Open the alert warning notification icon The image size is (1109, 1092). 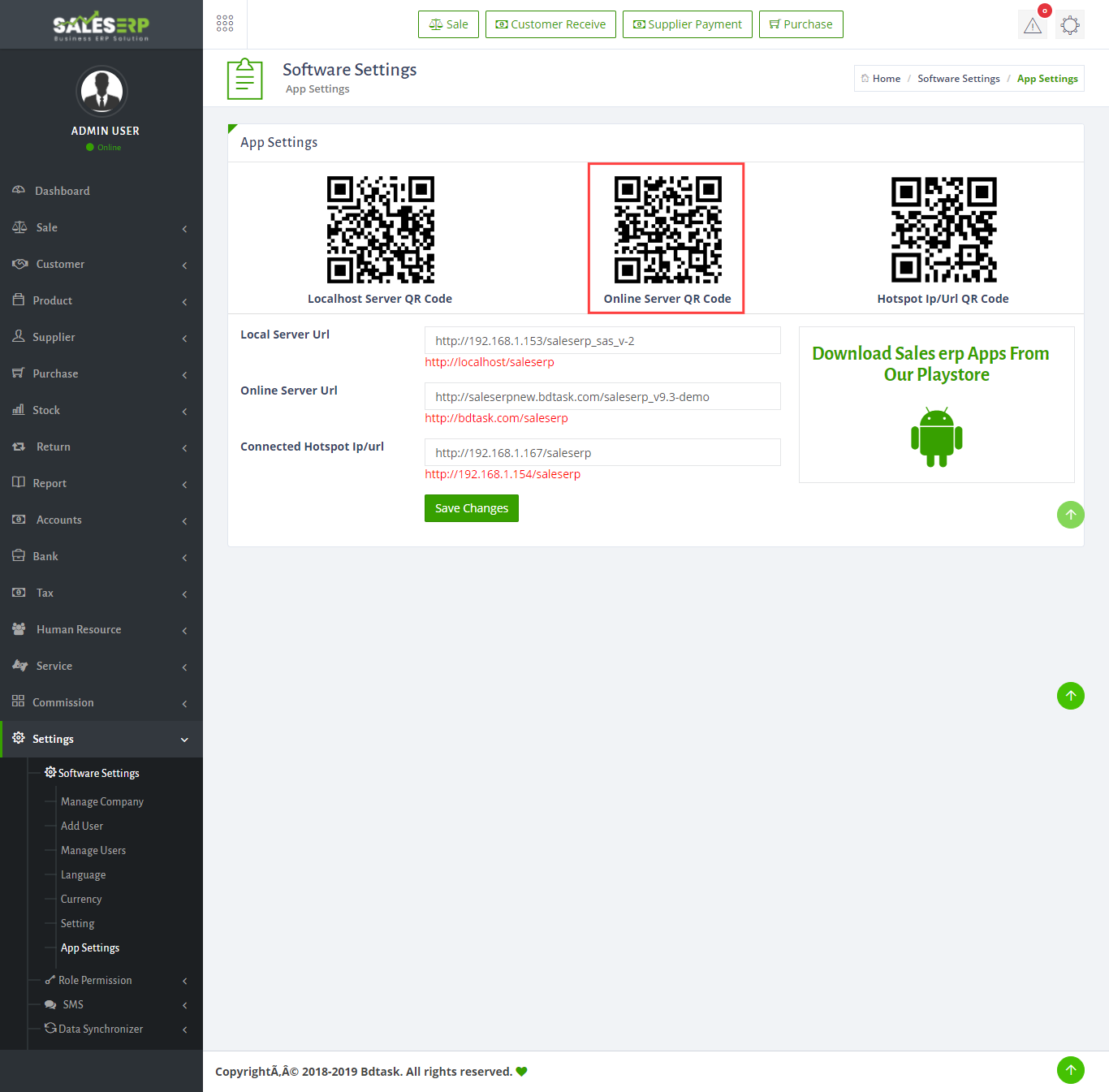[x=1033, y=25]
